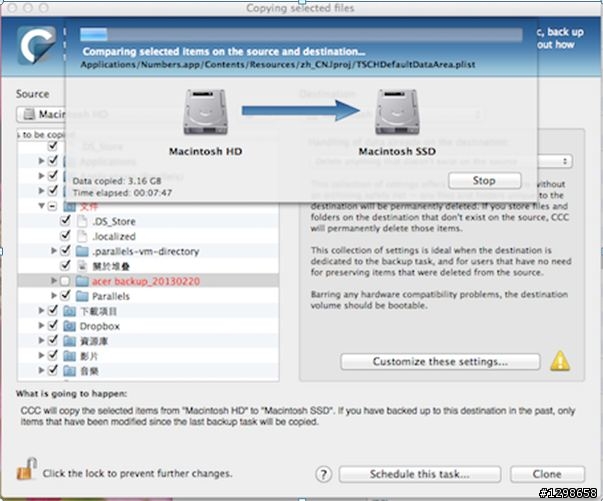Click the .DS_Store file icon
603x501 pixels.
coord(82,221)
